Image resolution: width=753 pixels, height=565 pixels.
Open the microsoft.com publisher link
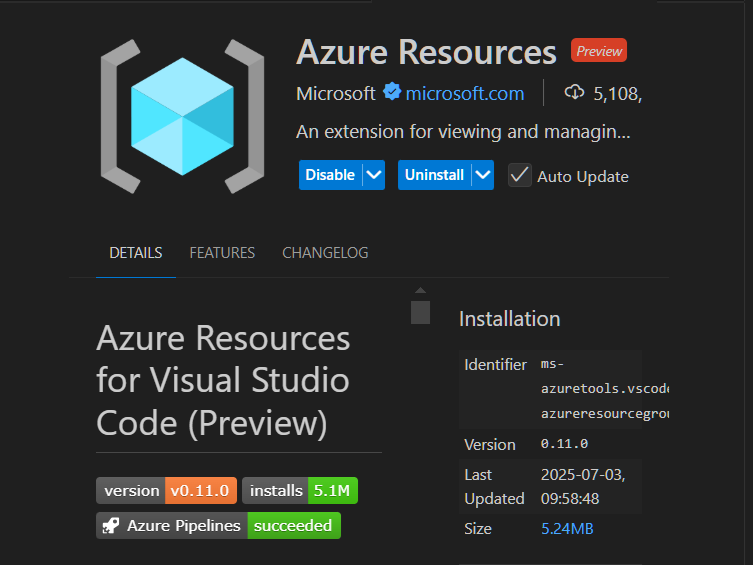465,94
